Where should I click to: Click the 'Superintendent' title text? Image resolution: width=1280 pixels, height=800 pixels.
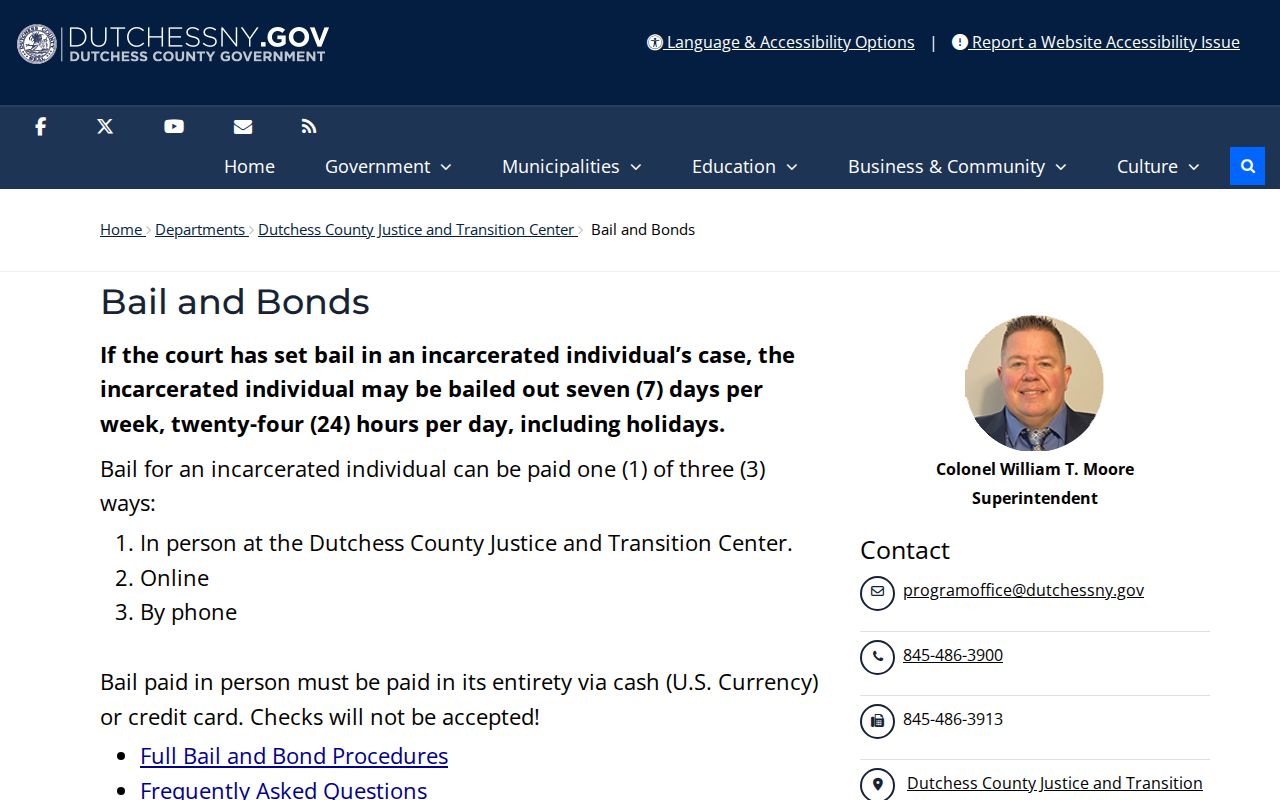click(x=1035, y=497)
